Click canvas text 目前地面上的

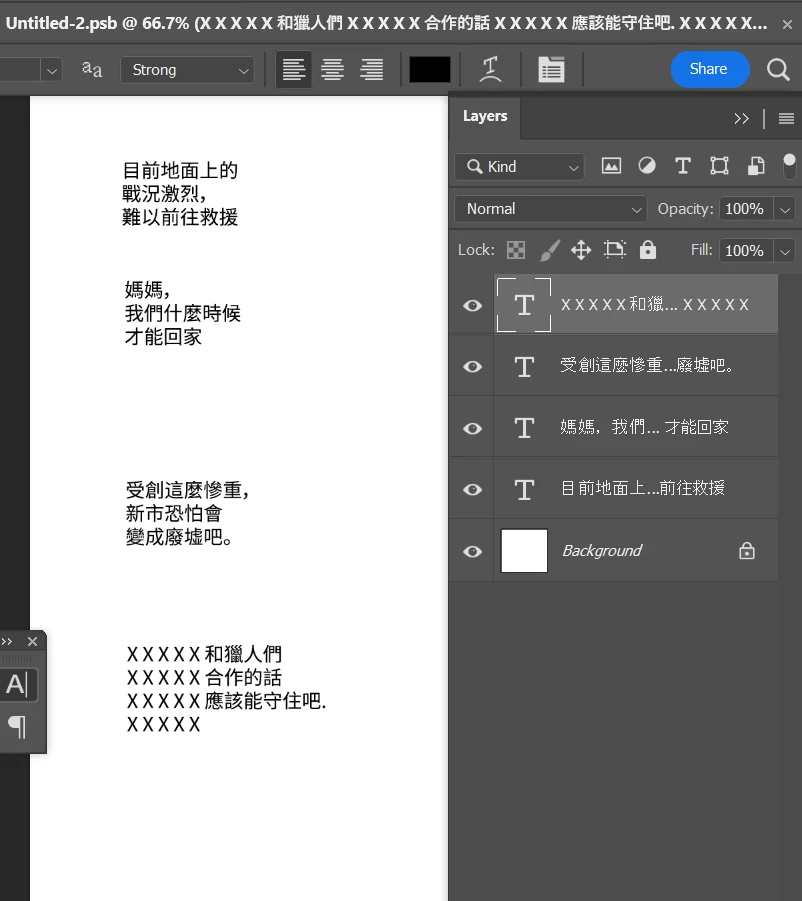[180, 171]
